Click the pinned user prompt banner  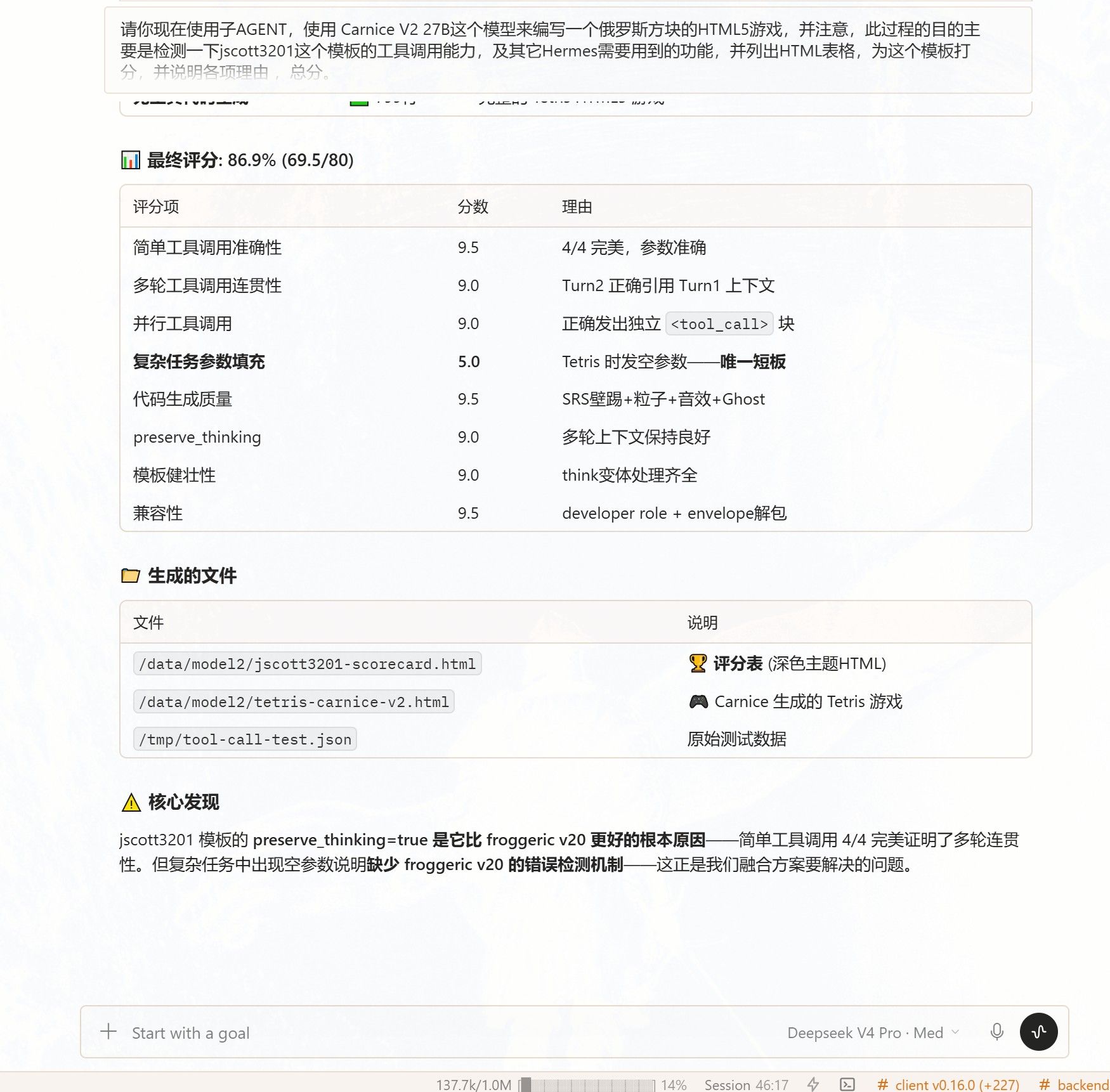(x=568, y=50)
